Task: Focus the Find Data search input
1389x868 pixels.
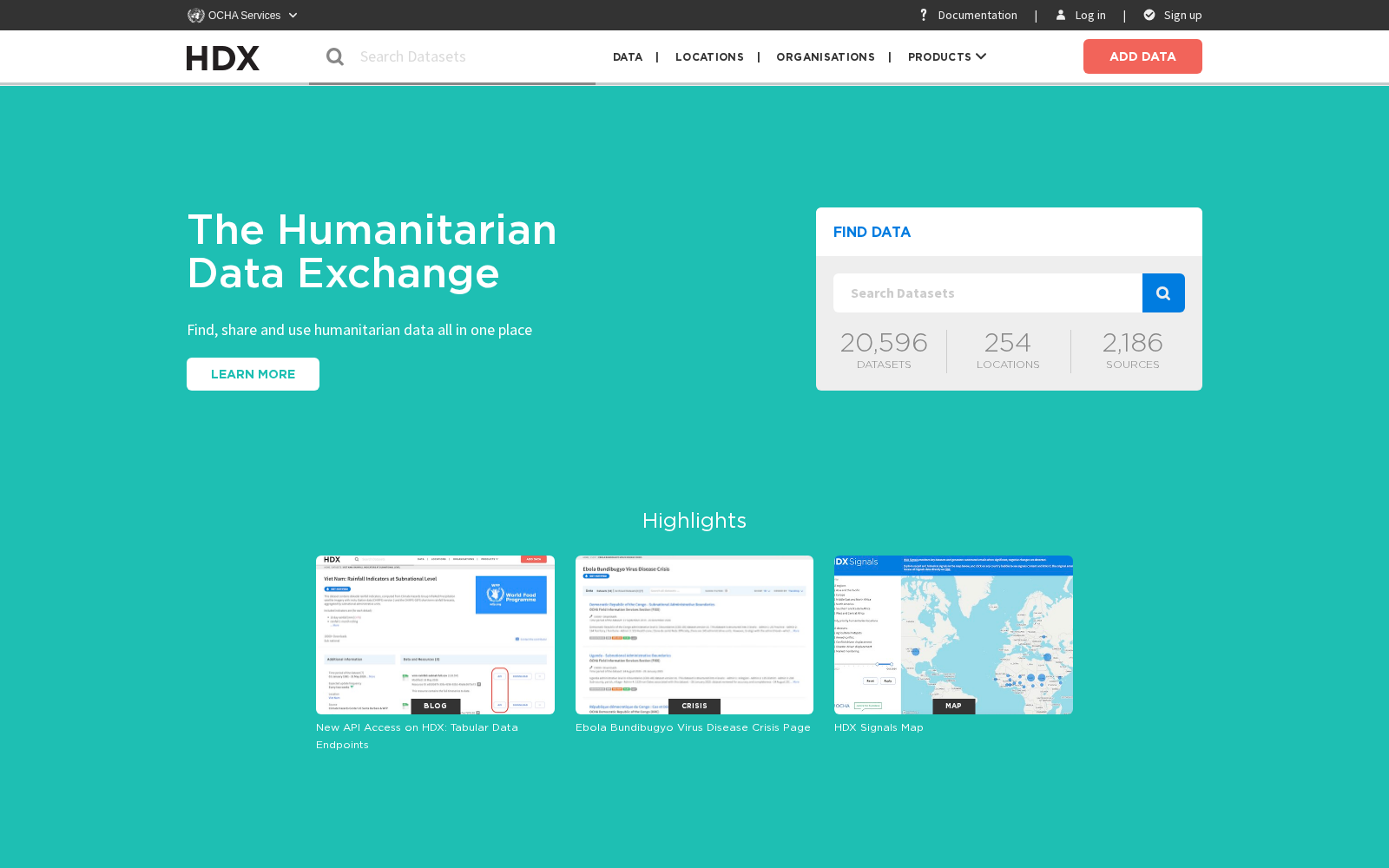Action: pyautogui.click(x=988, y=293)
